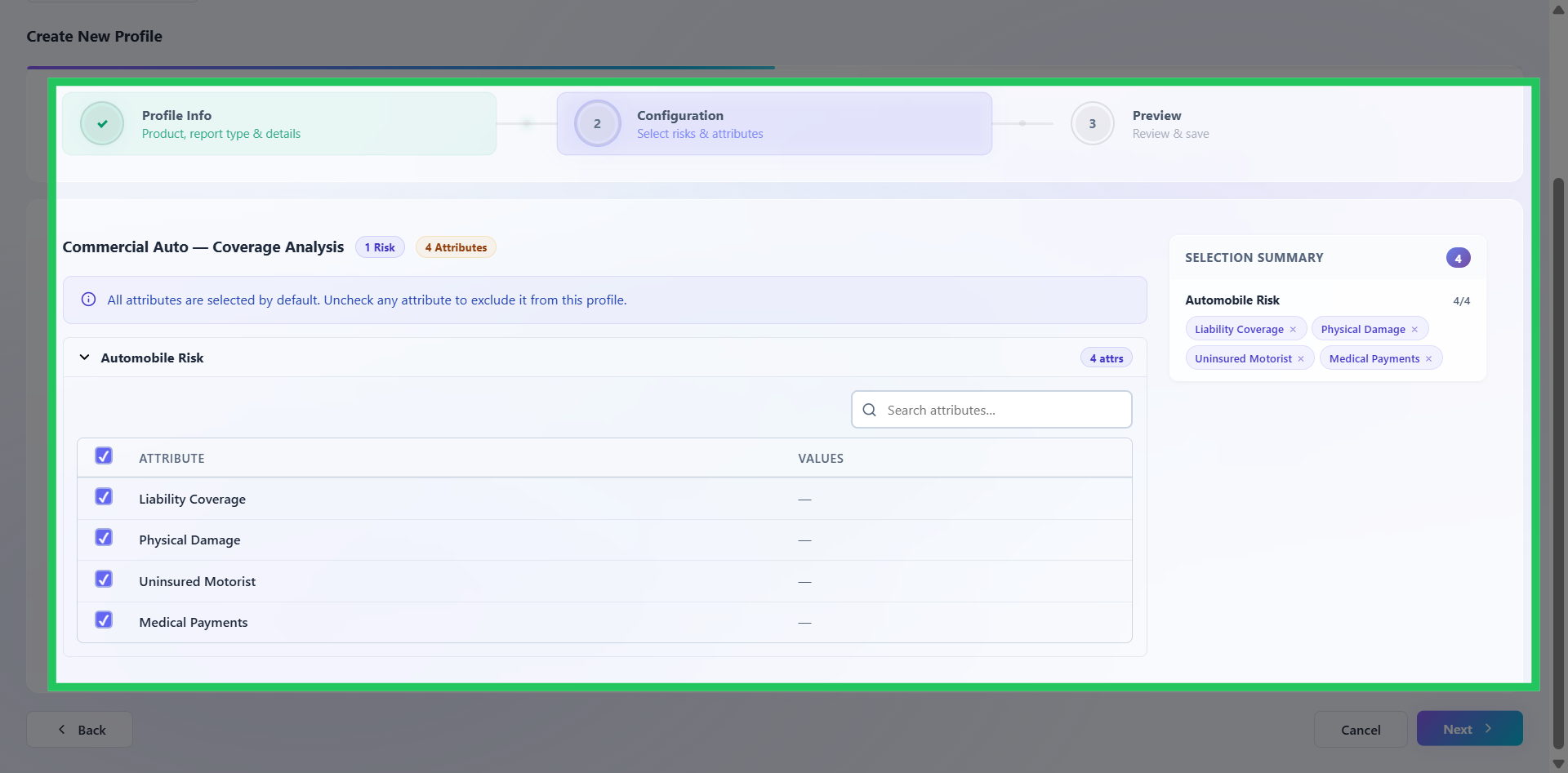Click the ATTRIBUTE column header
The height and width of the screenshot is (773, 1568).
click(x=171, y=459)
